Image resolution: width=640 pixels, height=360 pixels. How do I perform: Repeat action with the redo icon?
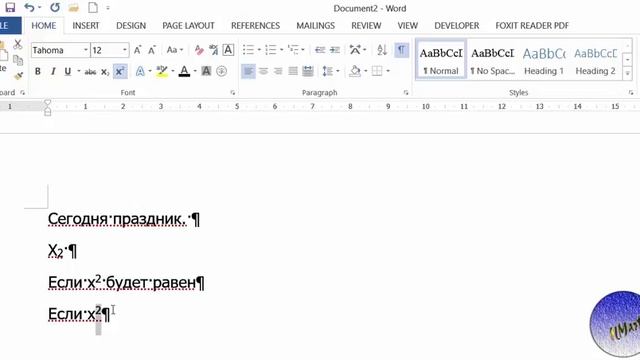tap(55, 7)
